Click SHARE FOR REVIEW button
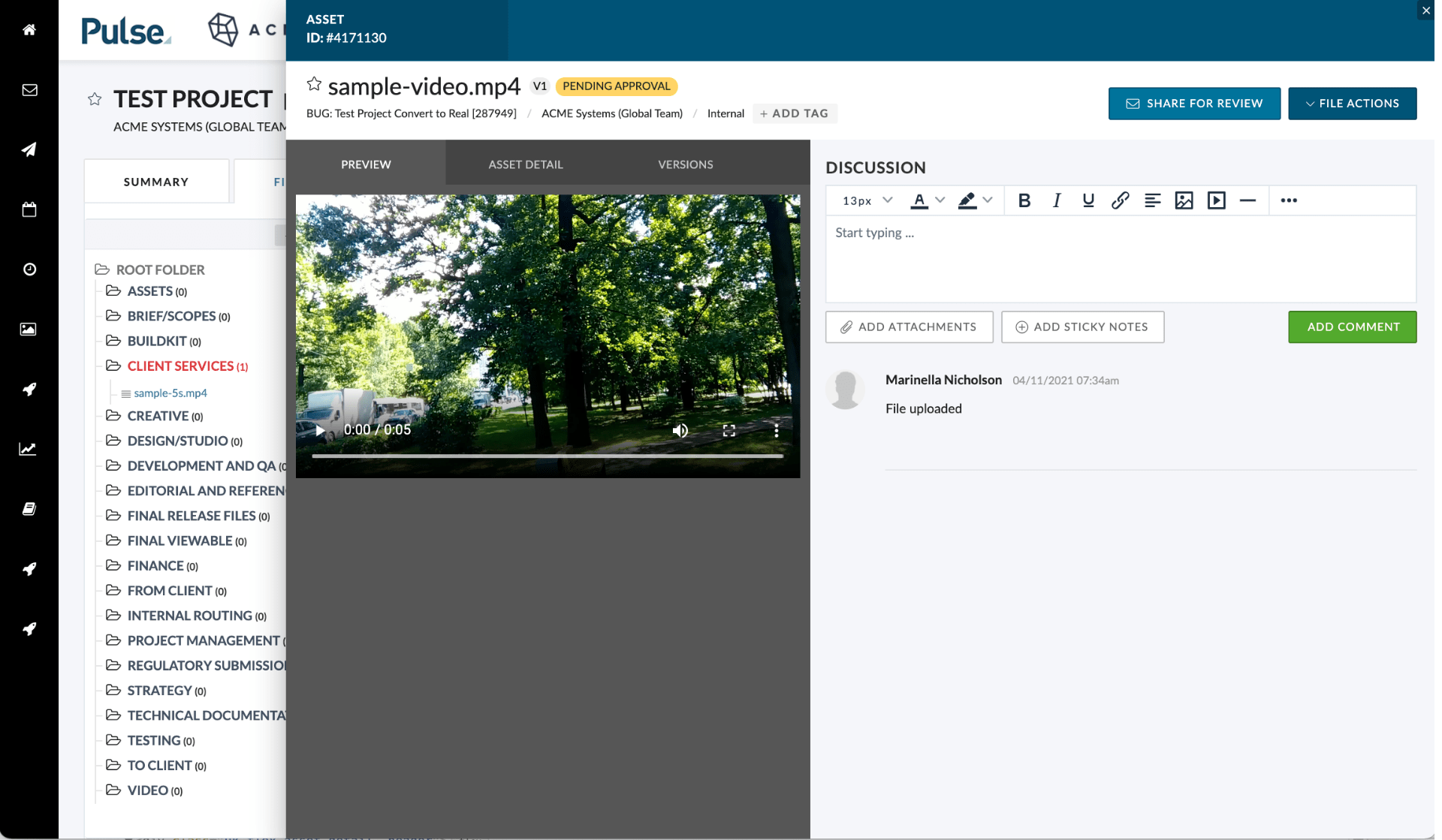Viewport: 1442px width, 840px height. (x=1194, y=104)
